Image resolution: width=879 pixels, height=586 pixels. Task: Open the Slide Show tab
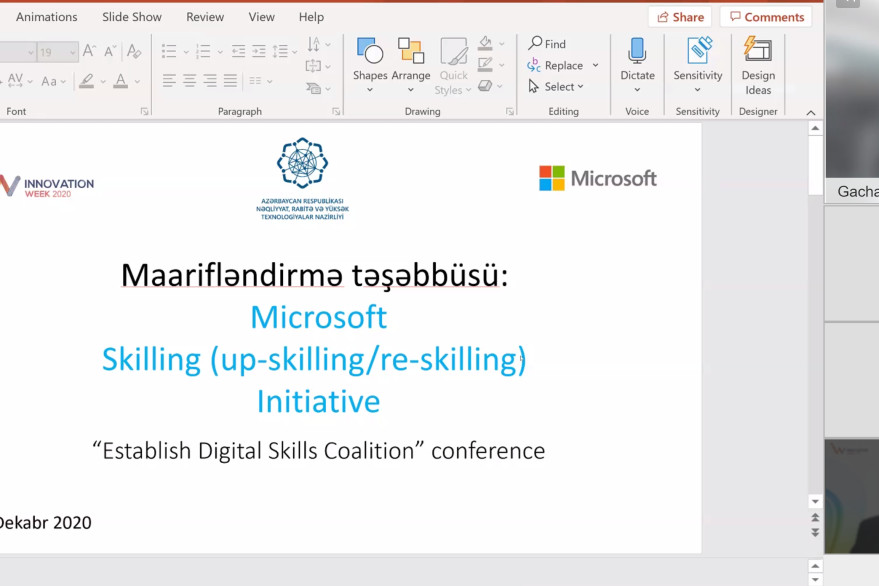point(132,17)
